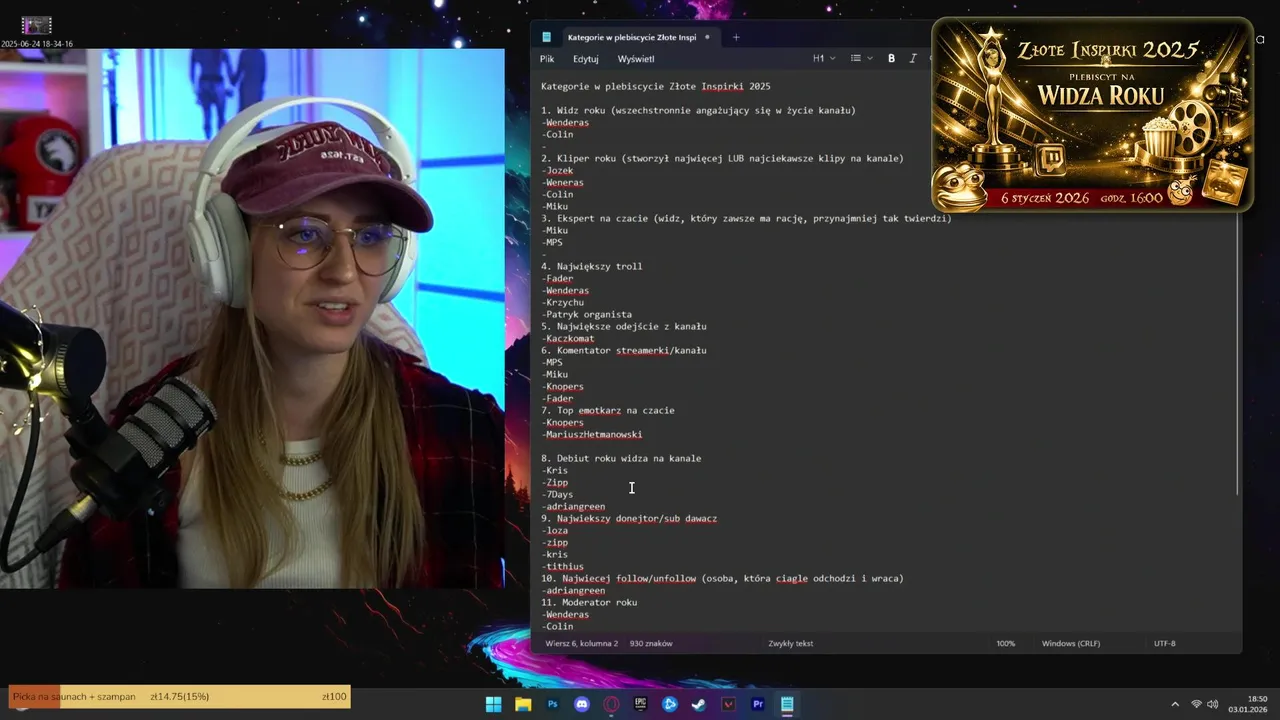
Task: Click the Złote Inspirki 2025 banner
Action: (1093, 115)
